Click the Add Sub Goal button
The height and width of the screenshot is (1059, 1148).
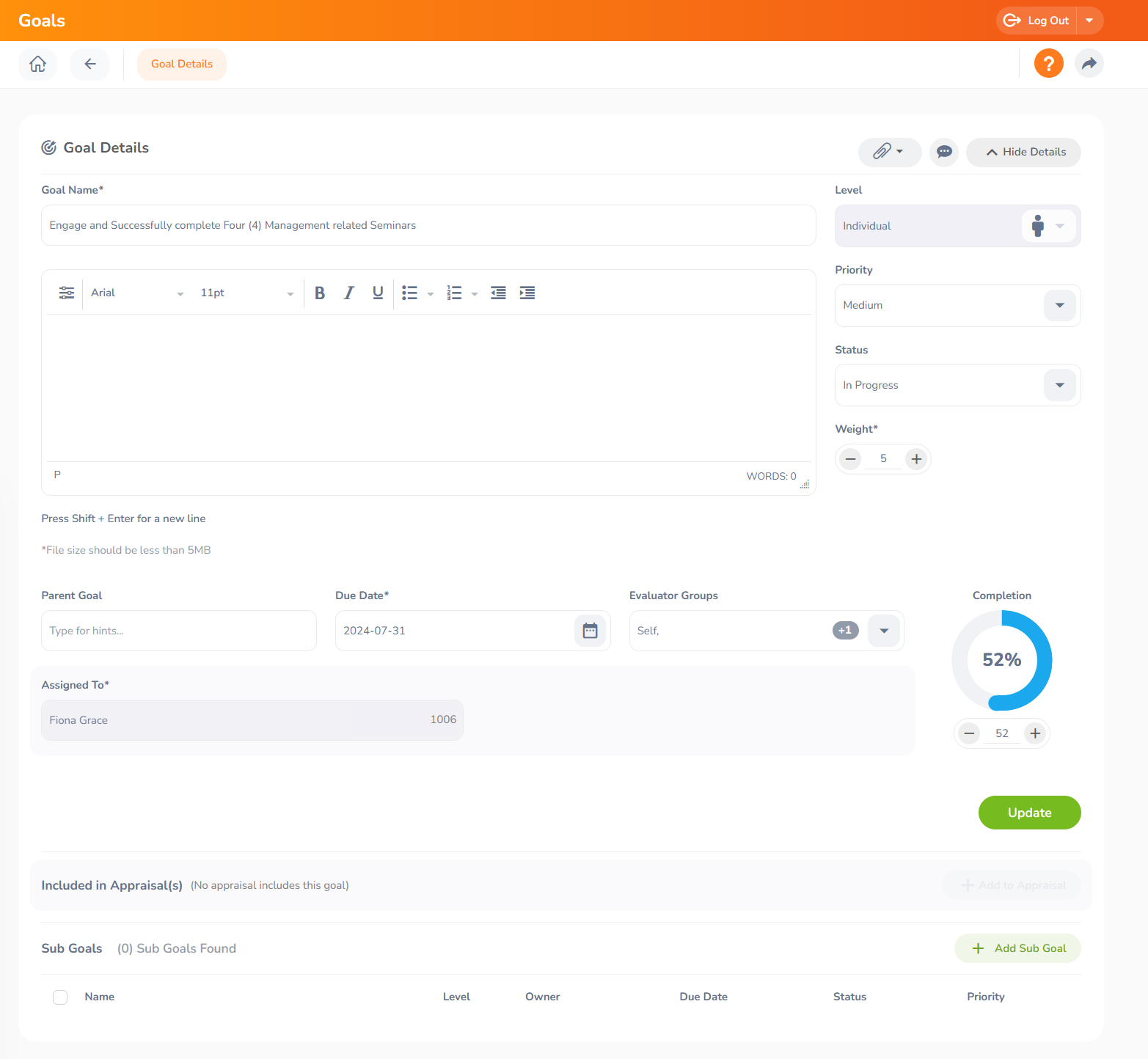(1017, 948)
